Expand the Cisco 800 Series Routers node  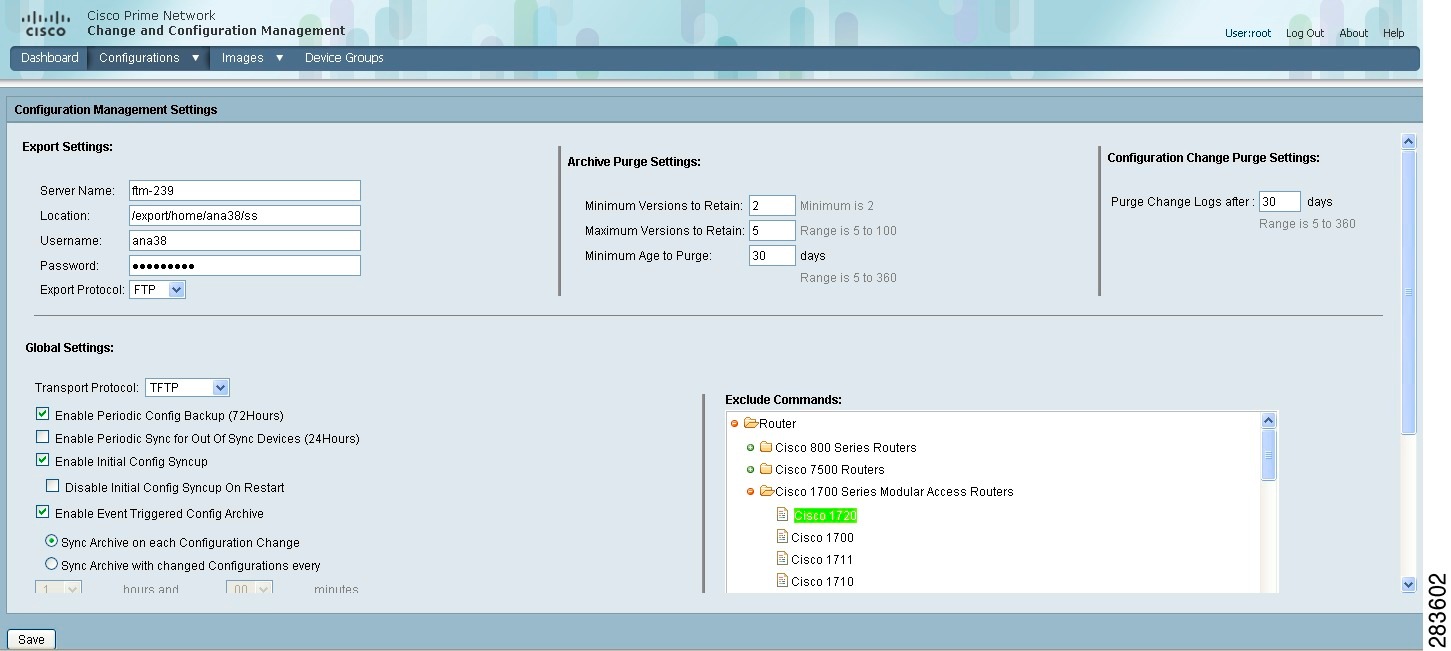pyautogui.click(x=751, y=447)
